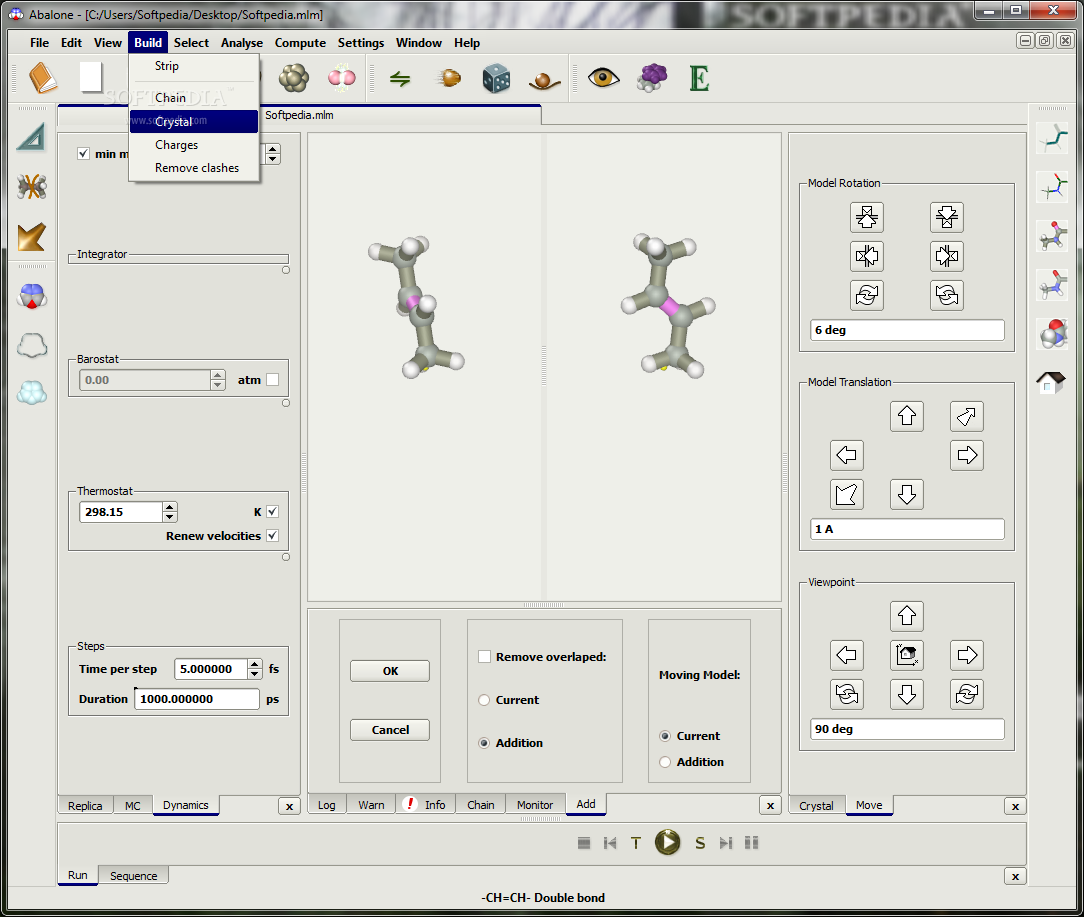Select the space-filling spheres display icon
The height and width of the screenshot is (917, 1084).
click(x=1052, y=334)
